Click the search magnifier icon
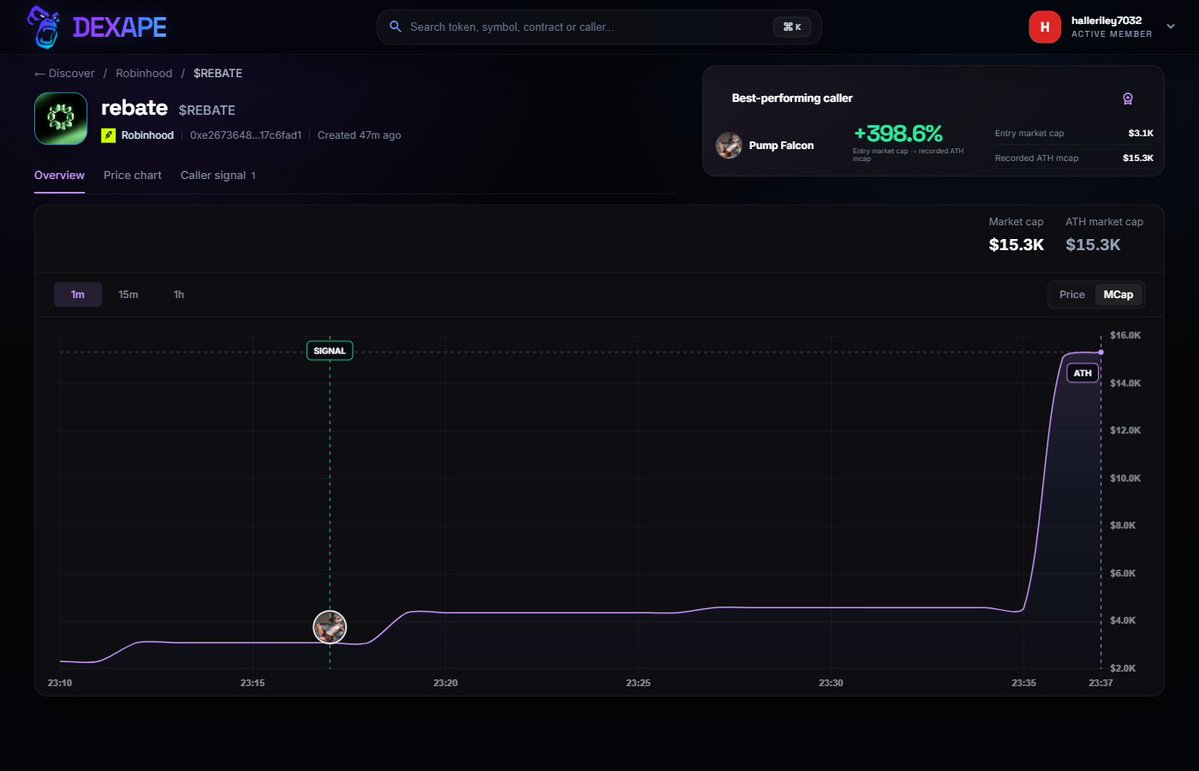The image size is (1199, 771). click(395, 27)
